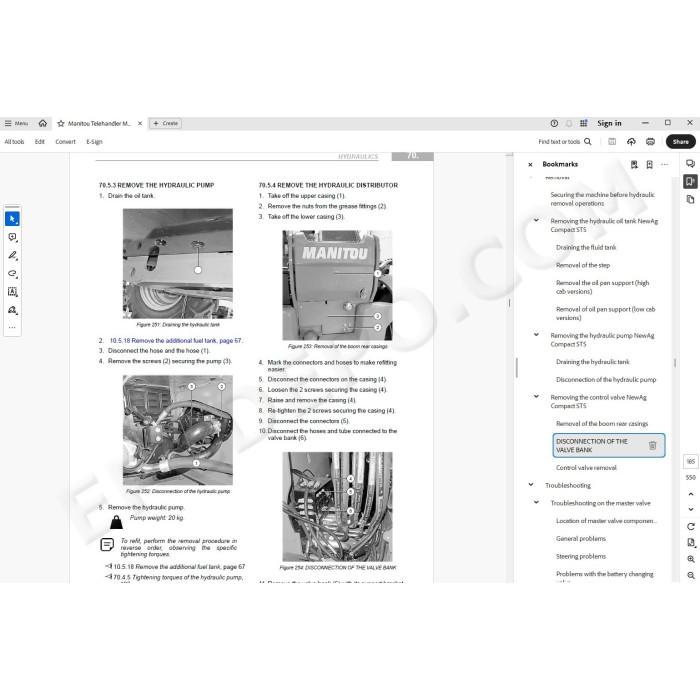Select the Add comment tool
Screen dimensions: 700x700
(12, 237)
